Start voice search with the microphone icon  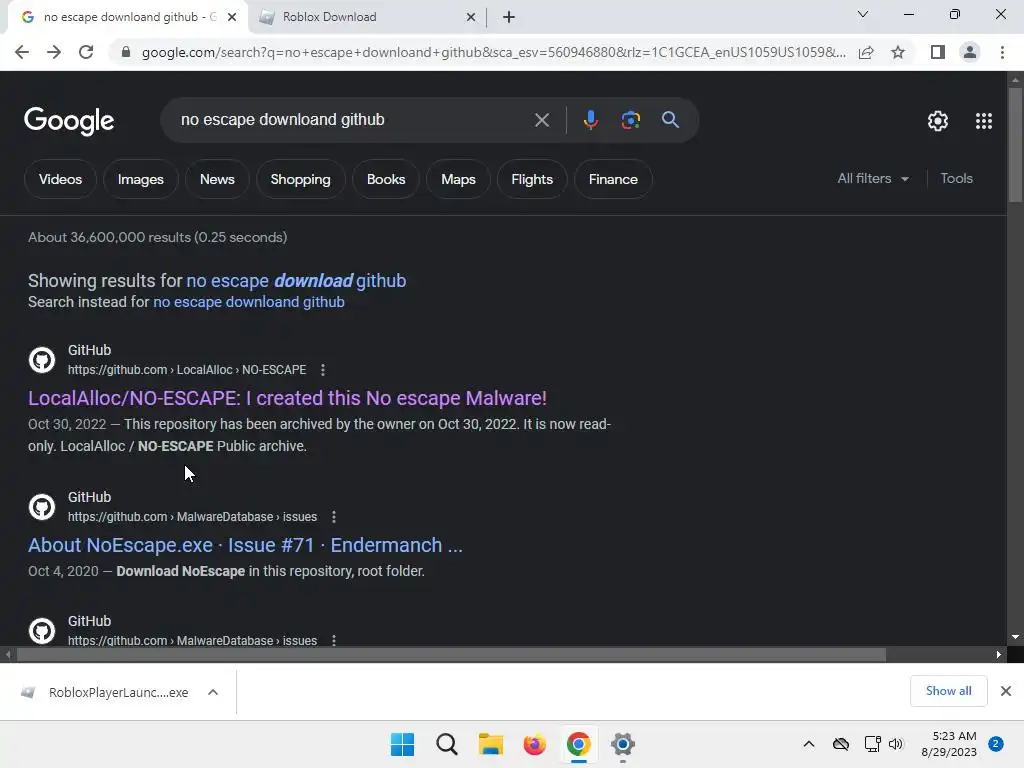point(590,120)
